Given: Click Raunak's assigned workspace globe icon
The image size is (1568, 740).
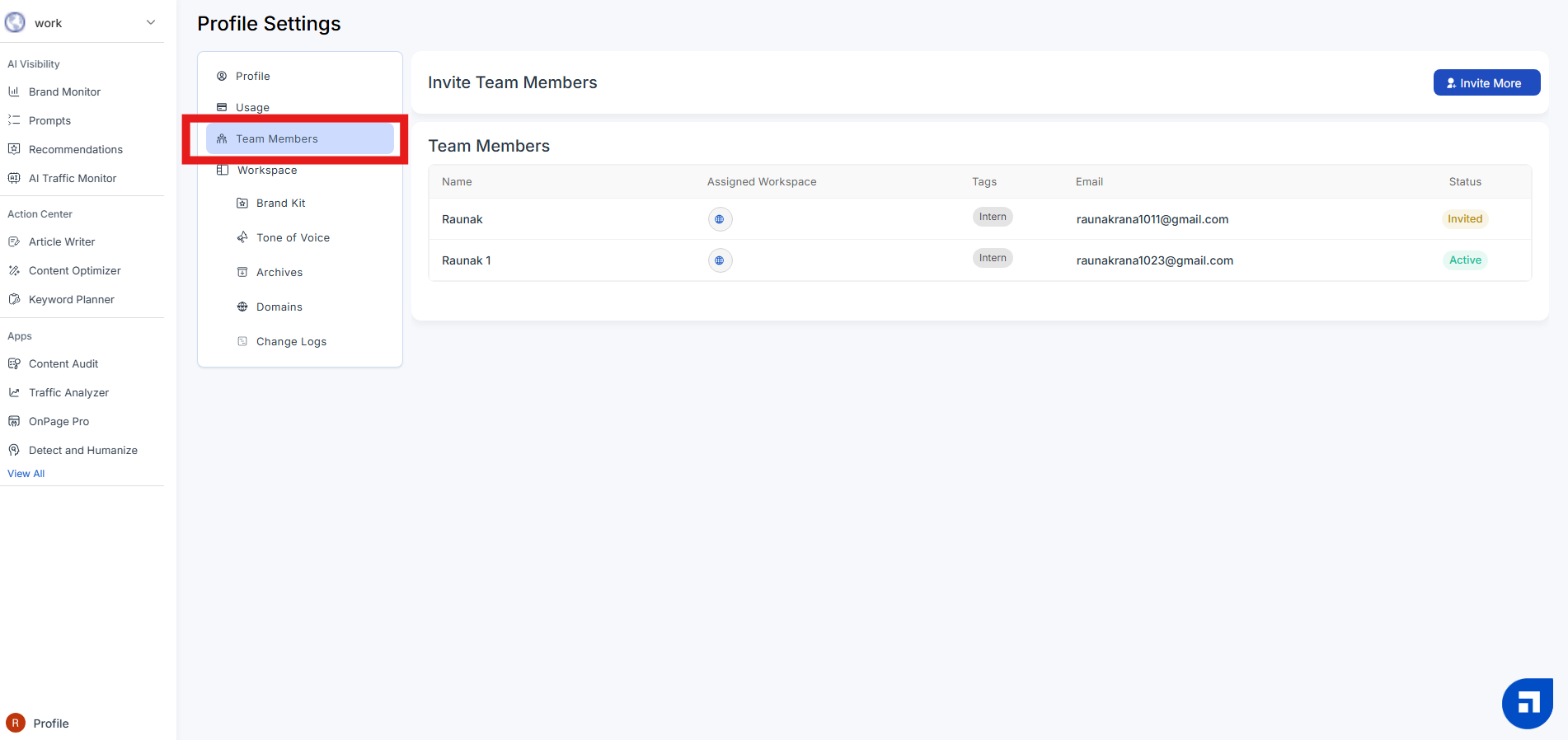Looking at the screenshot, I should pyautogui.click(x=720, y=219).
